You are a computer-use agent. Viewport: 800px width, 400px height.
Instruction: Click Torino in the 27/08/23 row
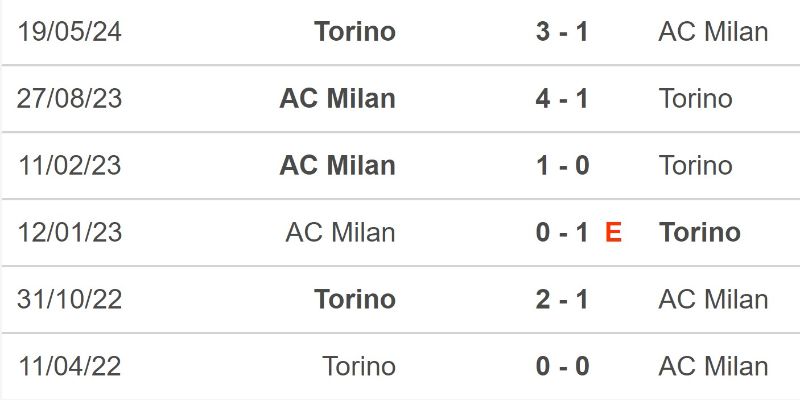696,99
